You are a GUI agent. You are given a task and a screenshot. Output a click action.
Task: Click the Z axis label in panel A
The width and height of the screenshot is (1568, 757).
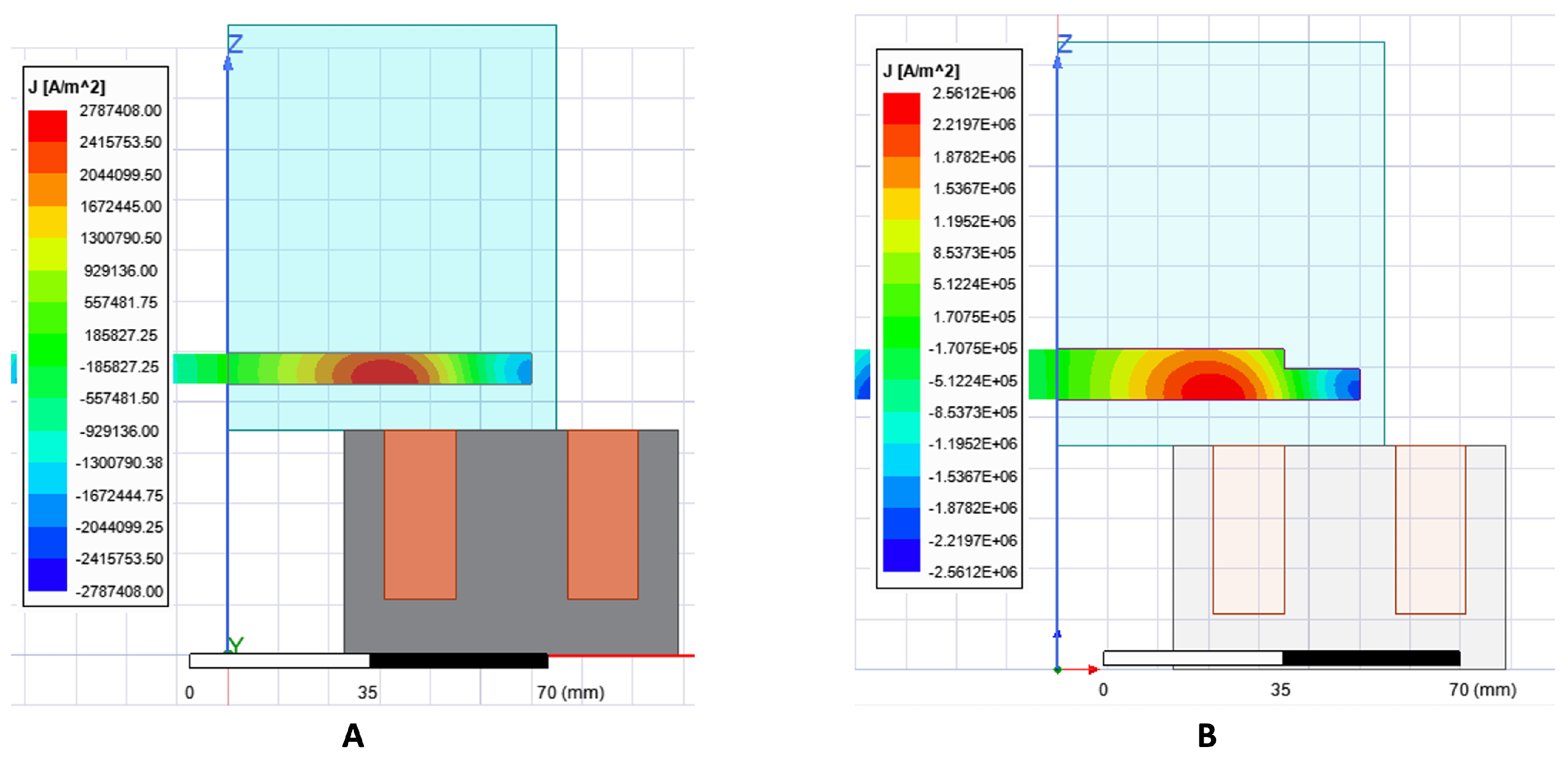[x=235, y=44]
